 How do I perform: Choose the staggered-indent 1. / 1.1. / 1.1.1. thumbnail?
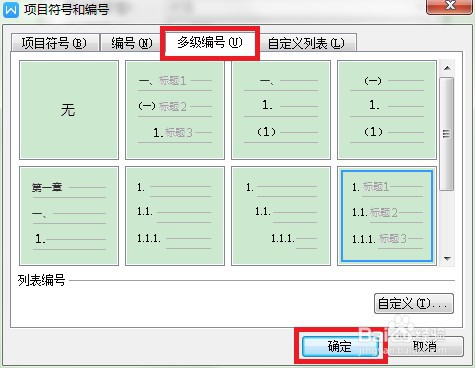(281, 216)
